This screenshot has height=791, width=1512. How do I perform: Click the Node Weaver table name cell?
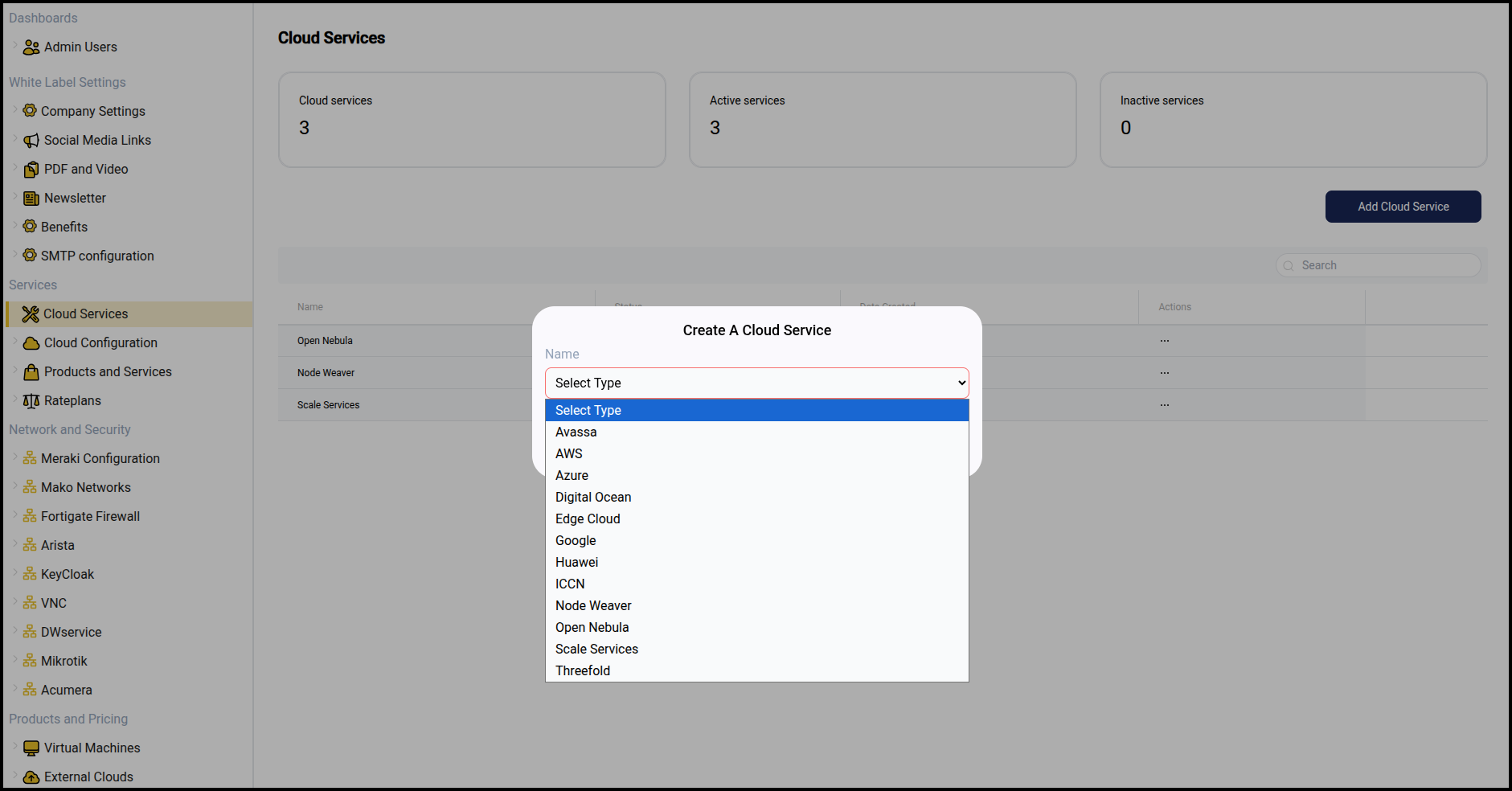pyautogui.click(x=326, y=373)
